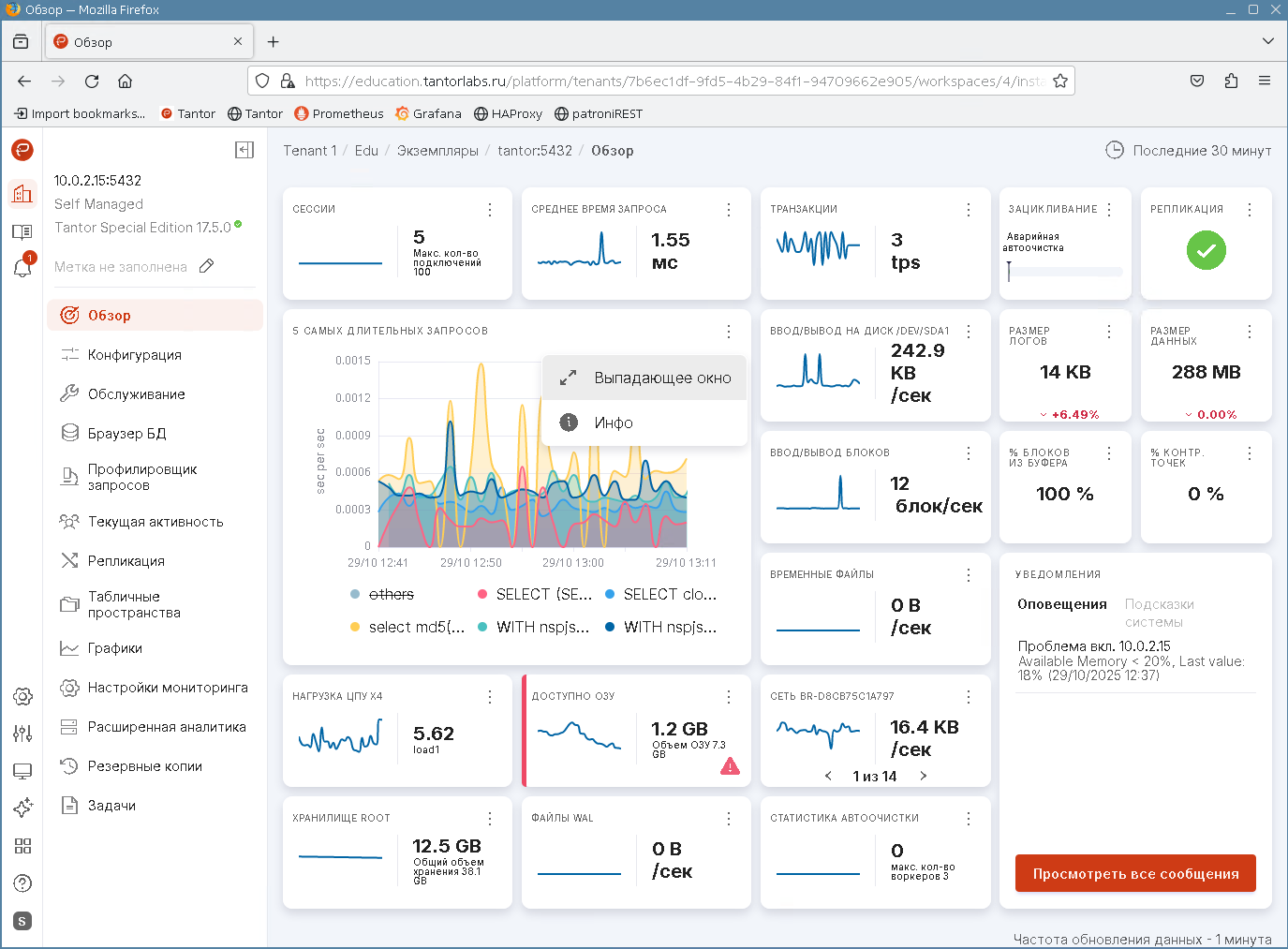Click the RAM warning triangle icon
This screenshot has height=949, width=1288.
pyautogui.click(x=730, y=766)
